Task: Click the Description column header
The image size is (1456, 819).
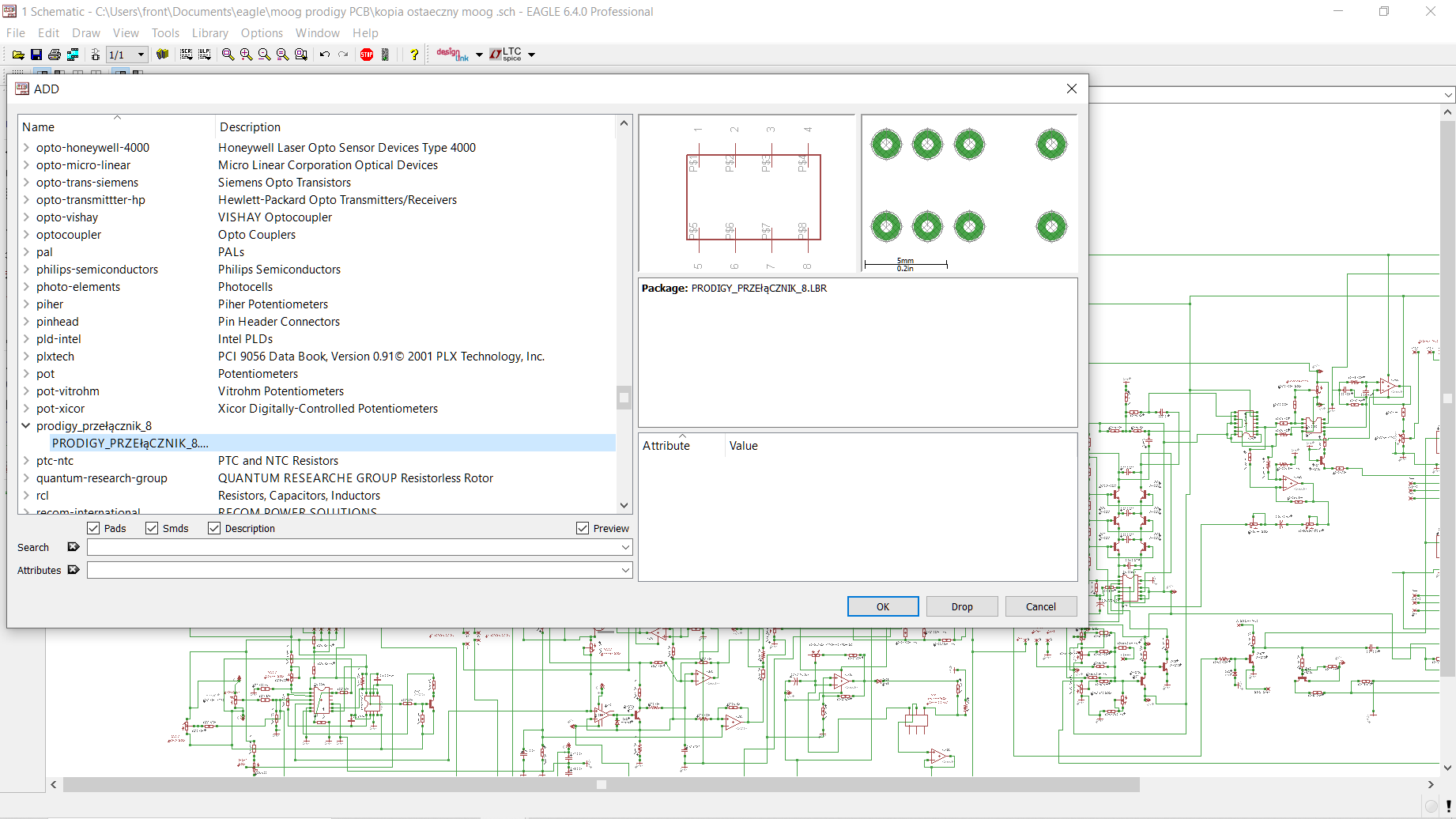Action: coord(416,126)
